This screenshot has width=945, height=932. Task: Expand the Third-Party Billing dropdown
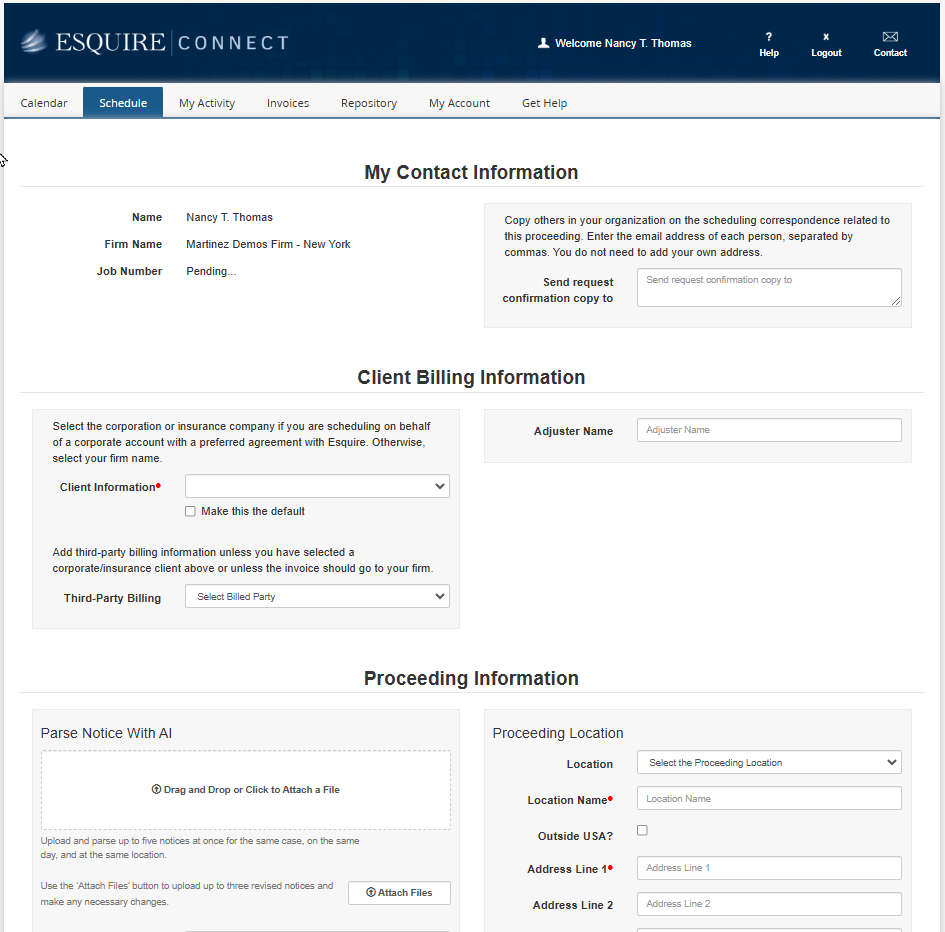[317, 597]
